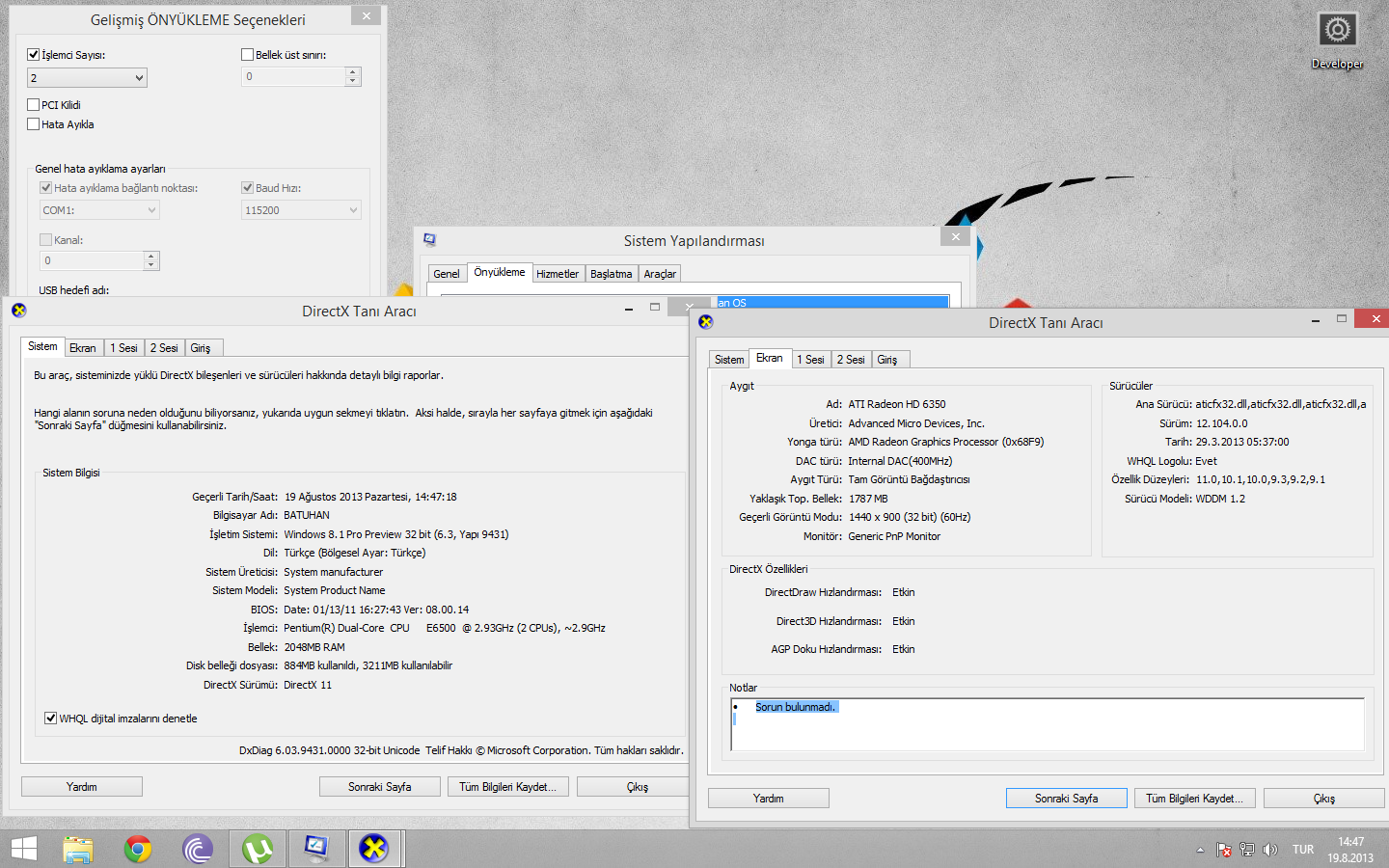Select Ekran tab in left DirectX window
This screenshot has height=868, width=1389.
coord(83,348)
